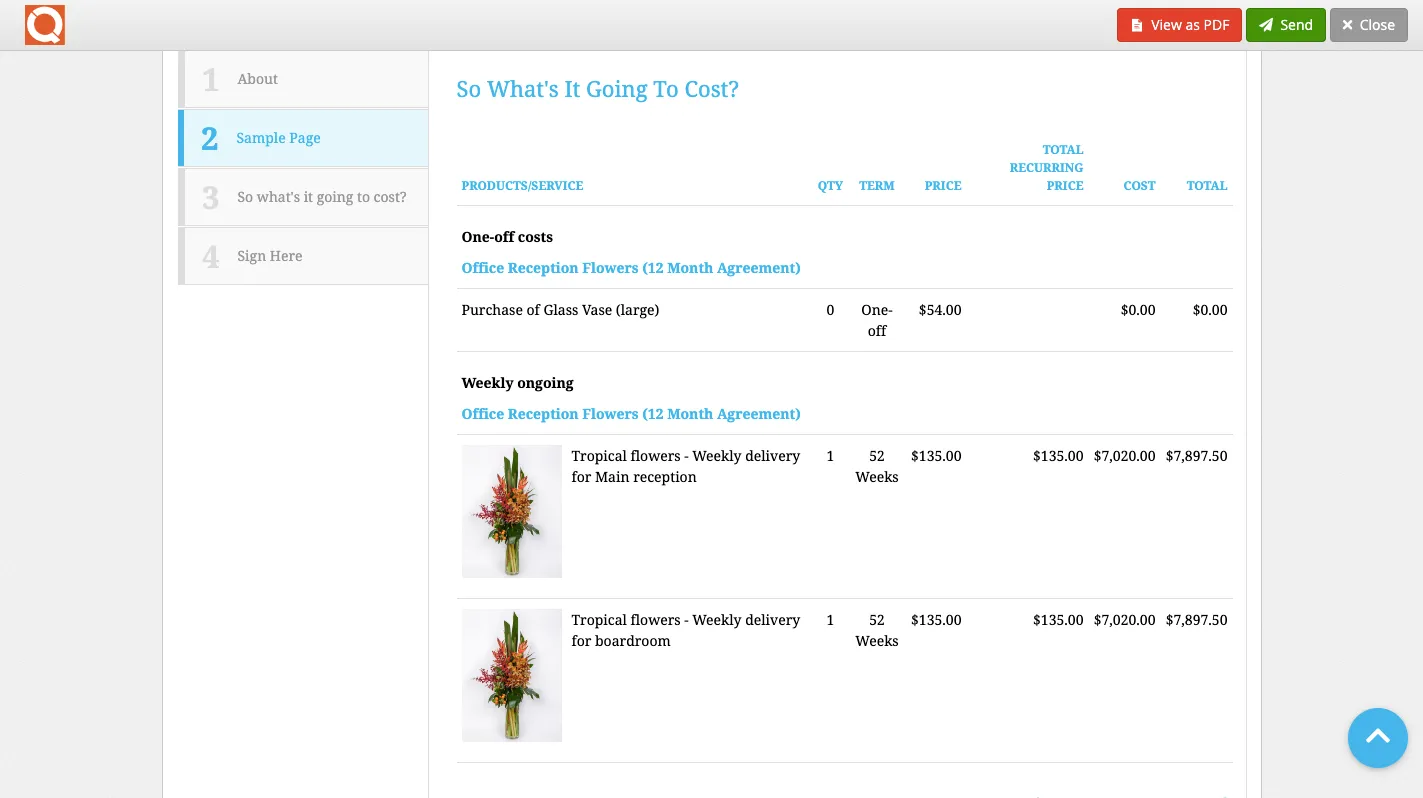
Task: Navigate to the About section
Action: click(x=257, y=79)
